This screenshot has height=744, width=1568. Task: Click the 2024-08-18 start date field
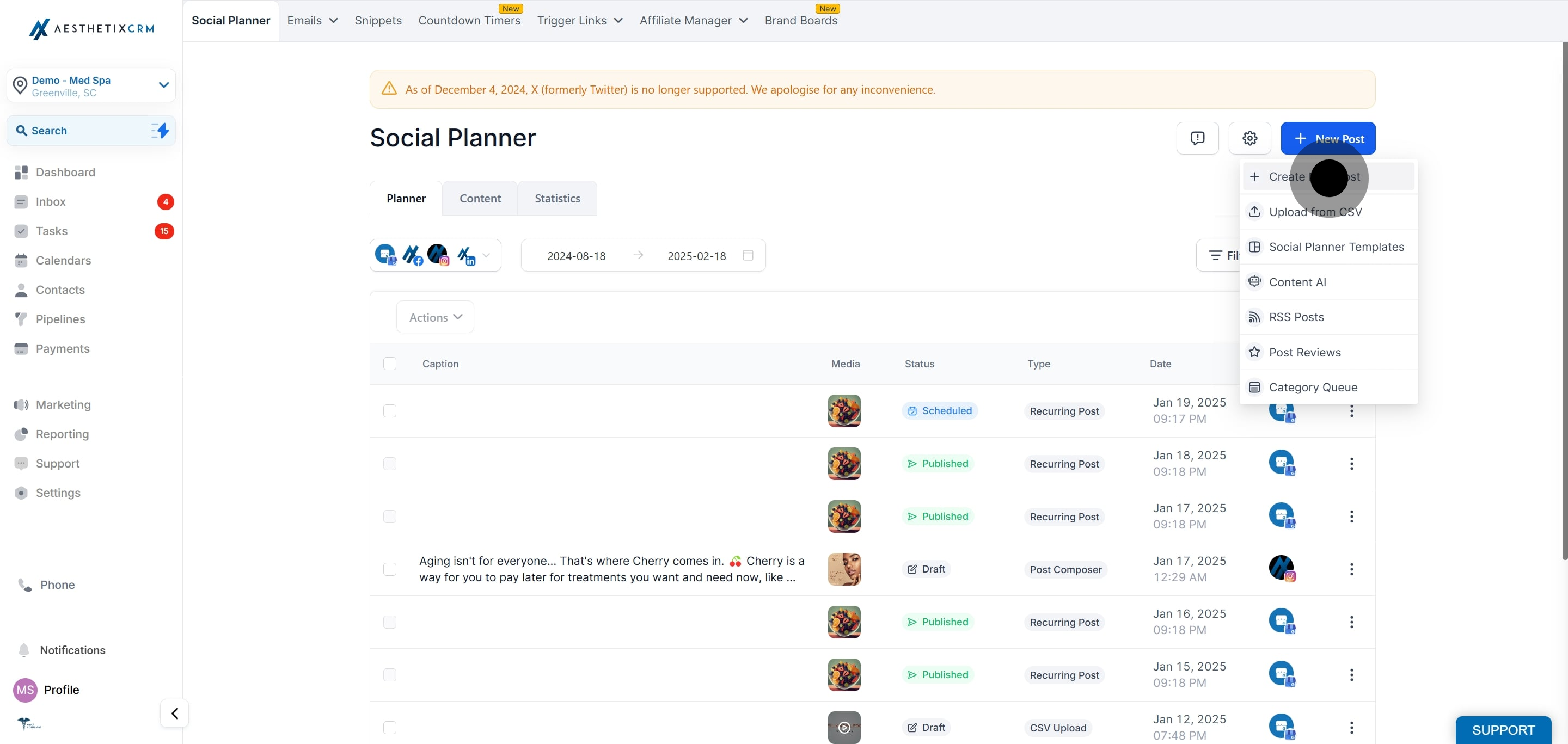(x=576, y=255)
